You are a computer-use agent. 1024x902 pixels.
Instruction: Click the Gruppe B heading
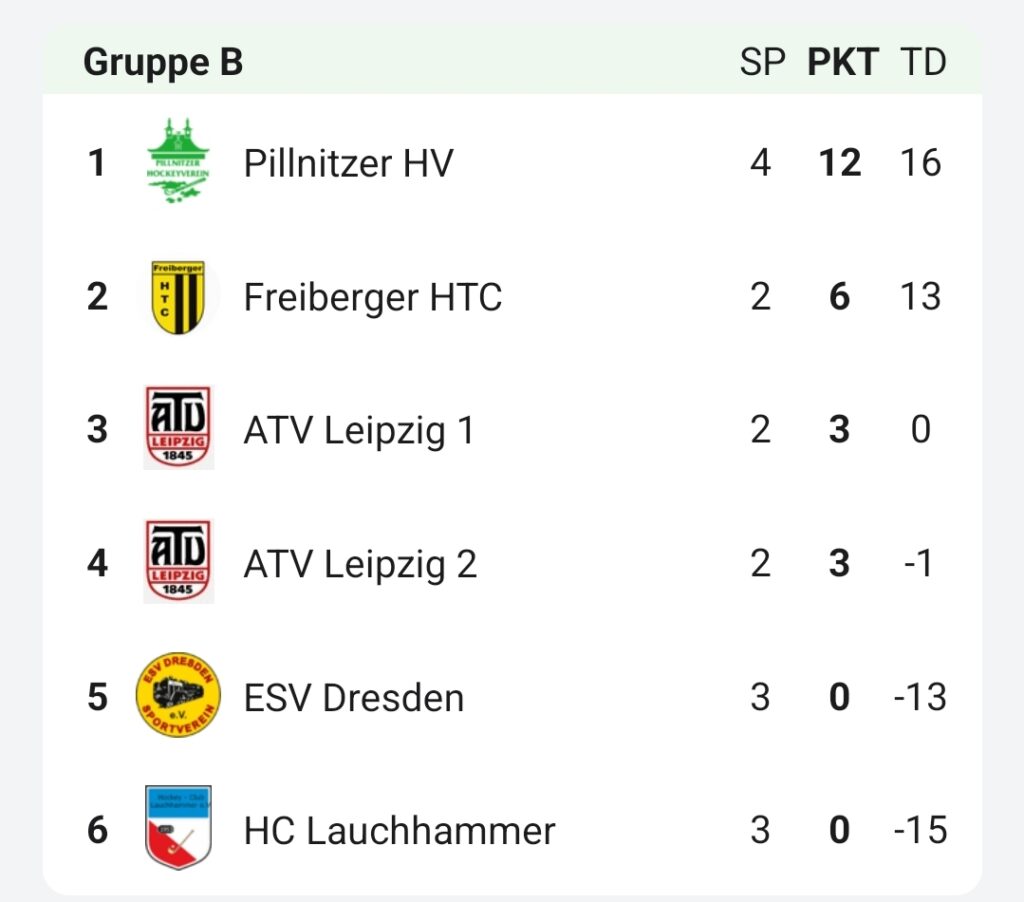click(x=163, y=63)
